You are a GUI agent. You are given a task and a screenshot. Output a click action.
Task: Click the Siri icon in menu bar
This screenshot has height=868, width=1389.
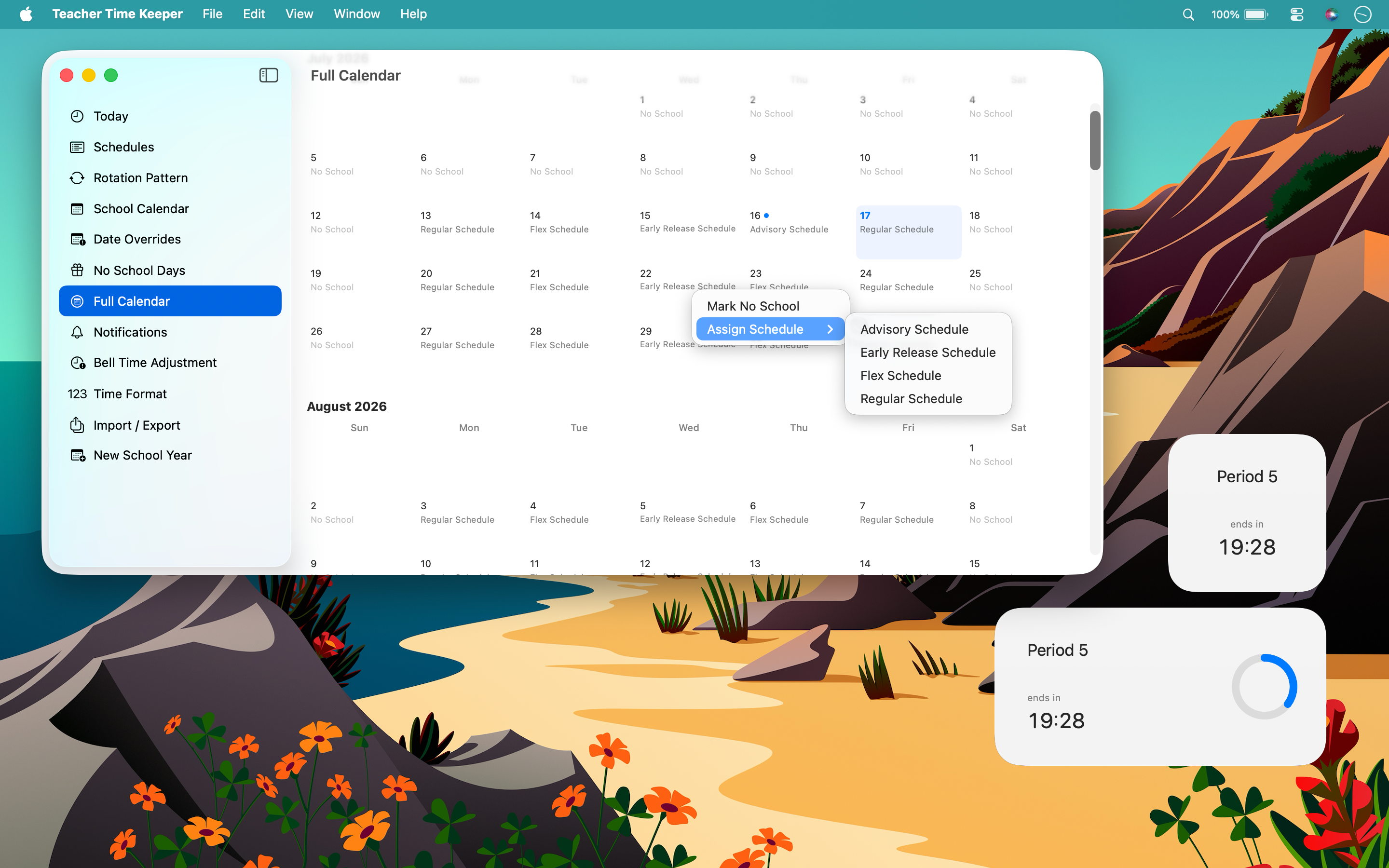click(x=1331, y=14)
